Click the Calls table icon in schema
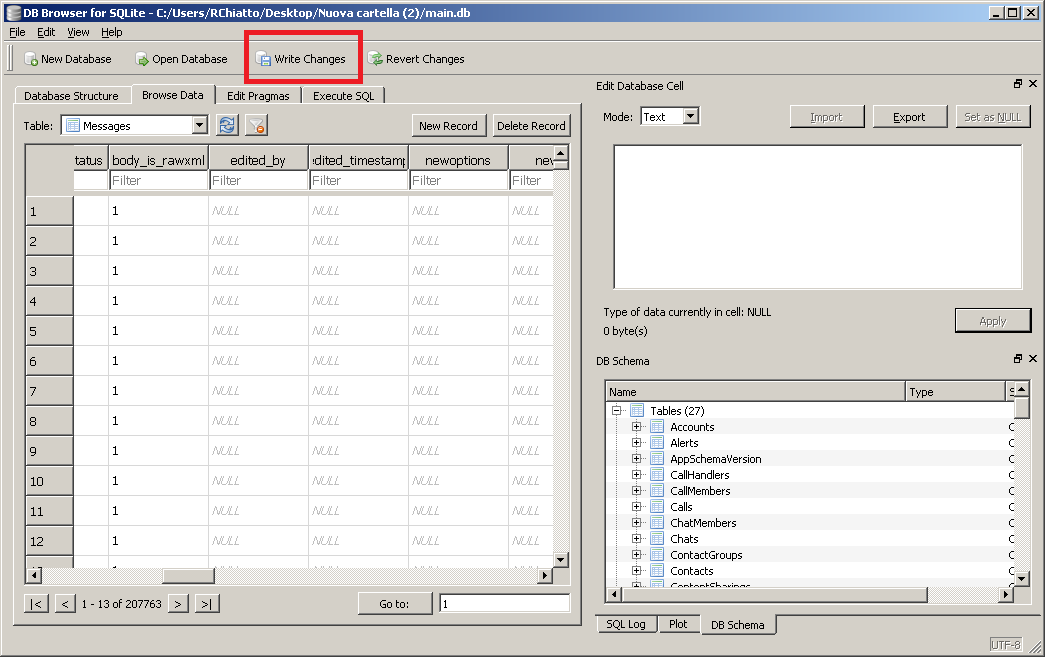Image resolution: width=1045 pixels, height=657 pixels. pos(657,507)
